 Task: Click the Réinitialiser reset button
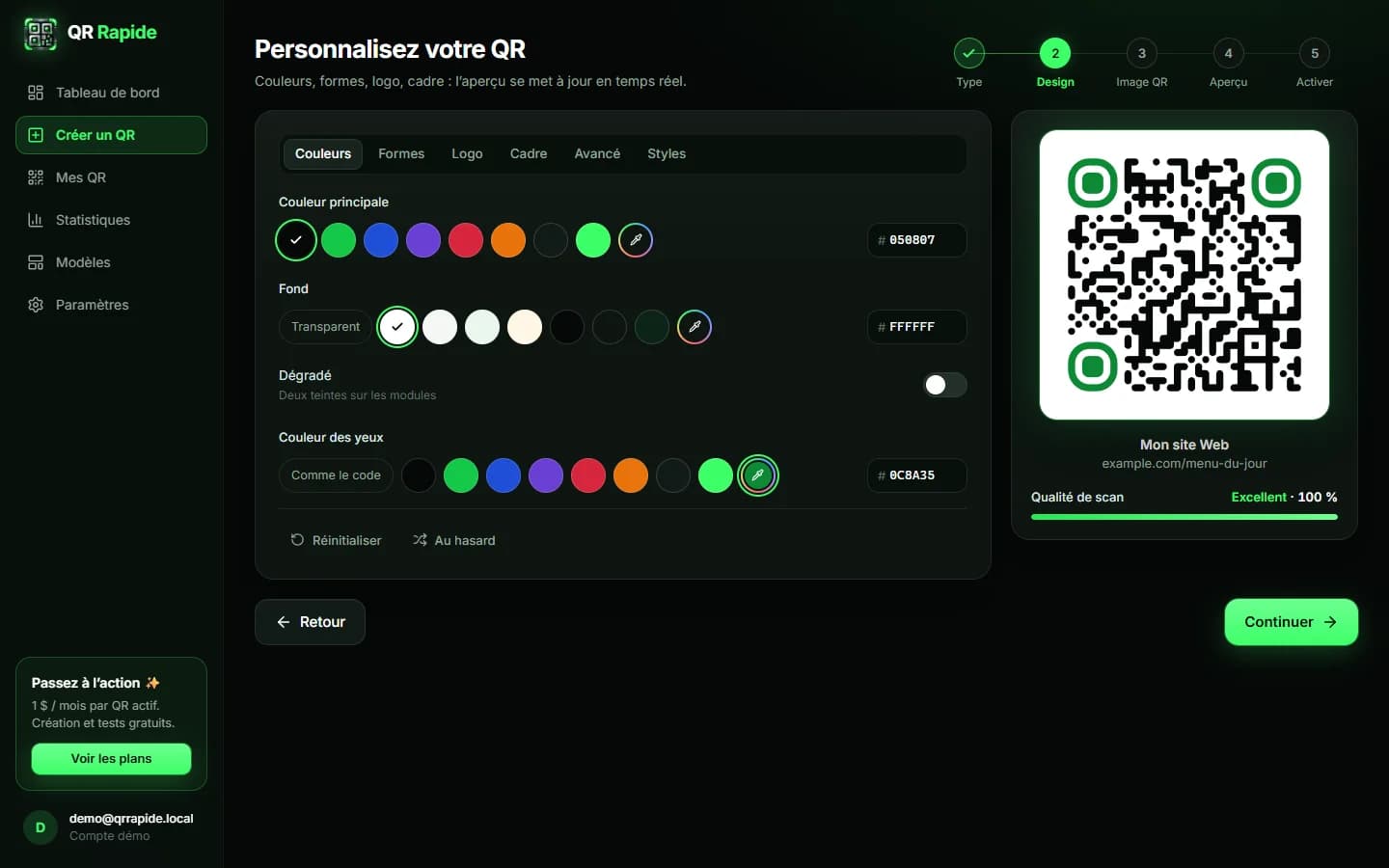336,540
